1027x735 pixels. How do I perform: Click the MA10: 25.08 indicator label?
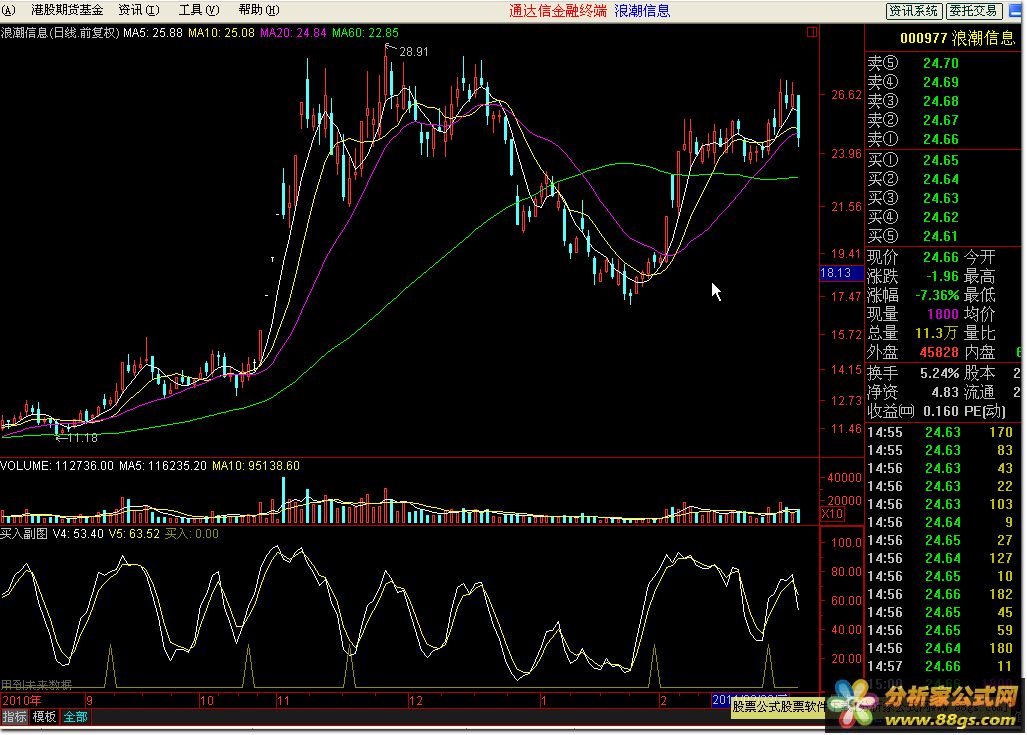(221, 32)
